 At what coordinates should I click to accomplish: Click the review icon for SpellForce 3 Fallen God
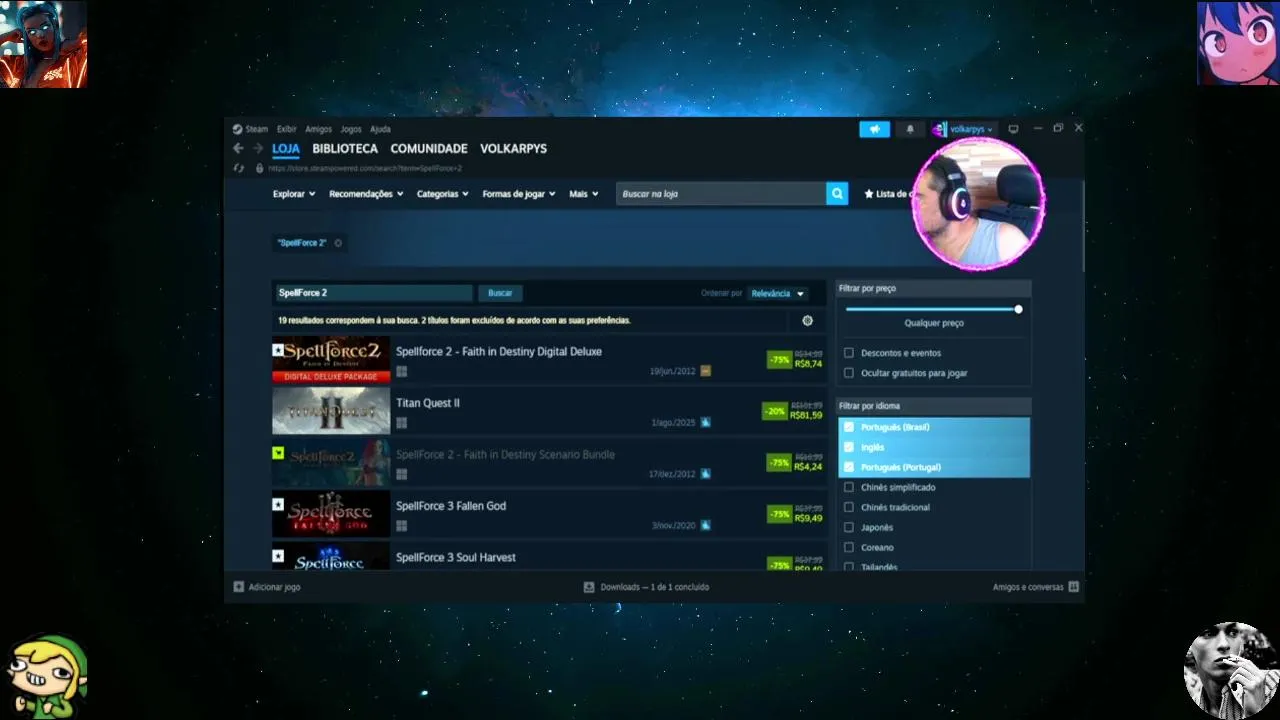[x=705, y=525]
